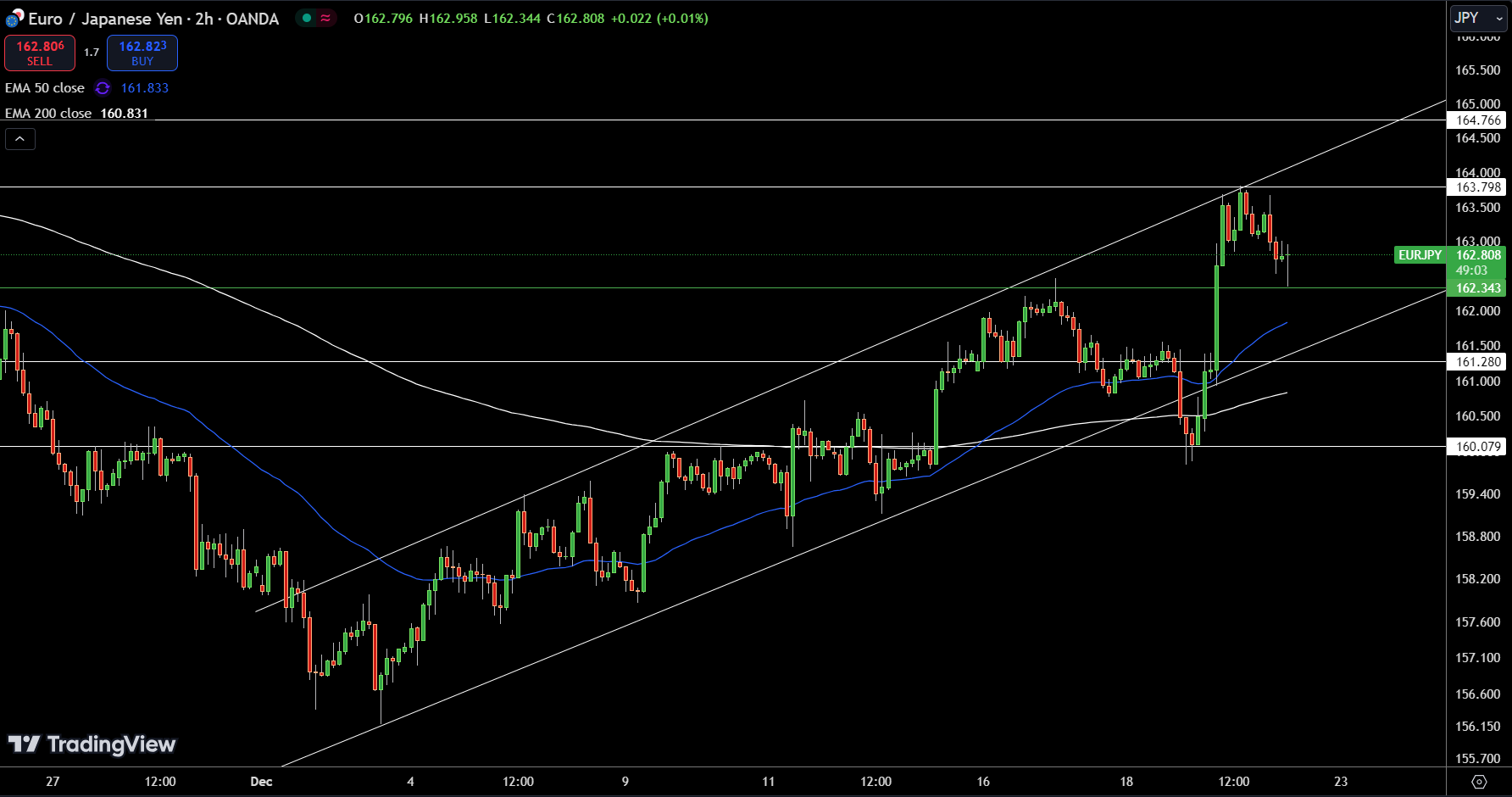Click the open price O162.796
This screenshot has height=797, width=1512.
tap(383, 19)
